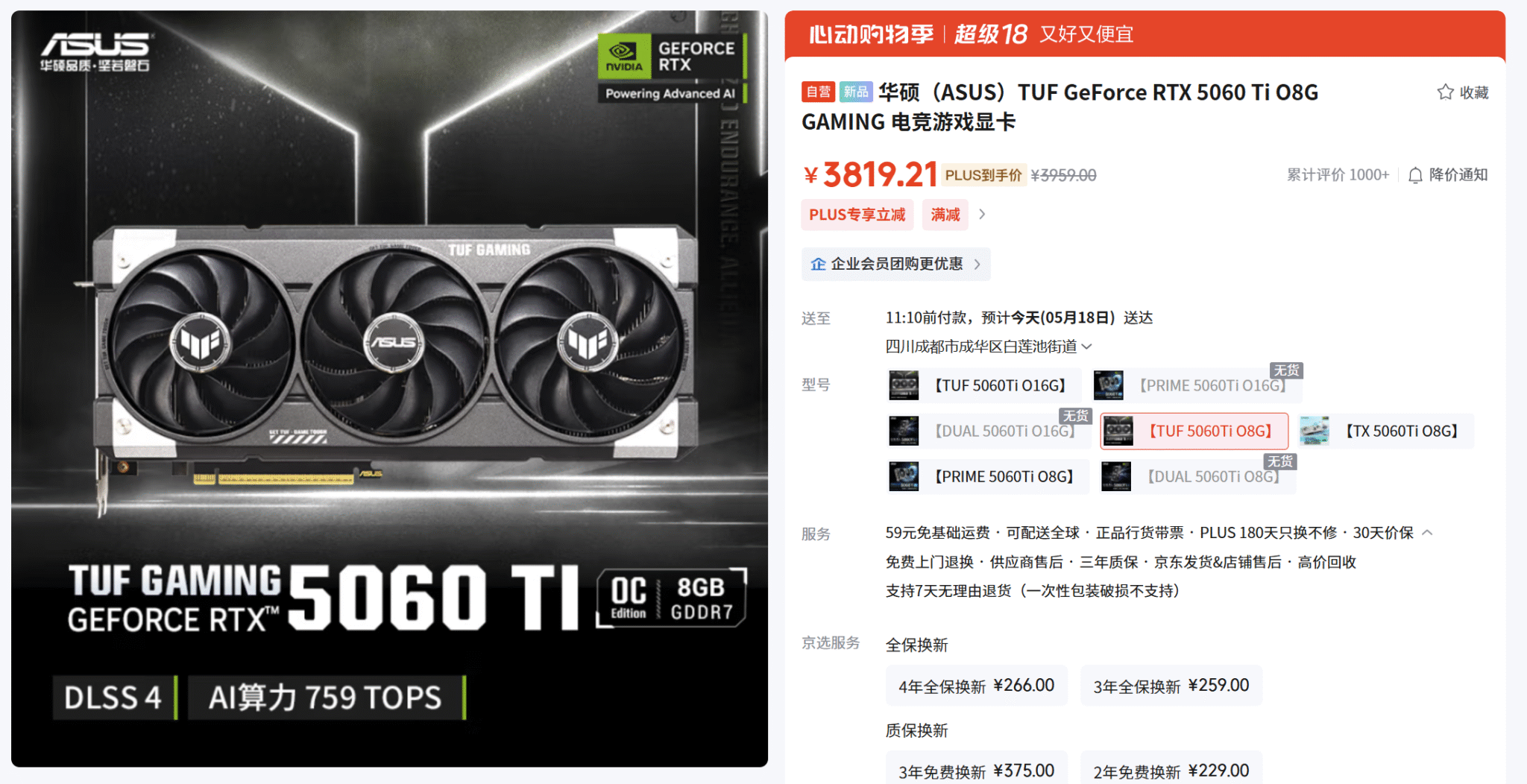Click the 新品 new product badge

click(856, 92)
